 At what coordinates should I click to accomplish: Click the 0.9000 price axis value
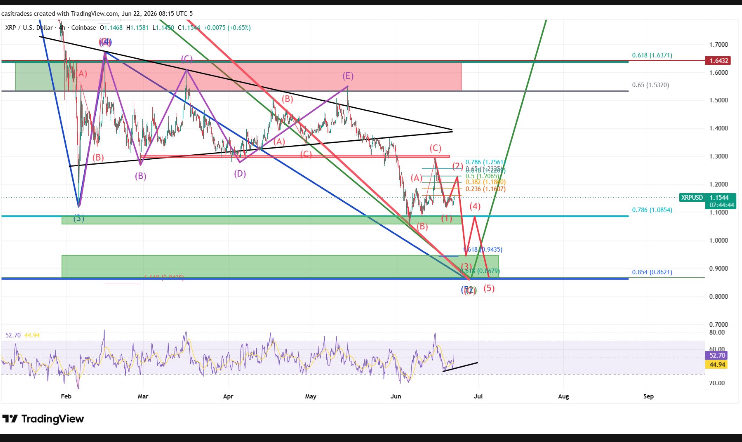718,269
